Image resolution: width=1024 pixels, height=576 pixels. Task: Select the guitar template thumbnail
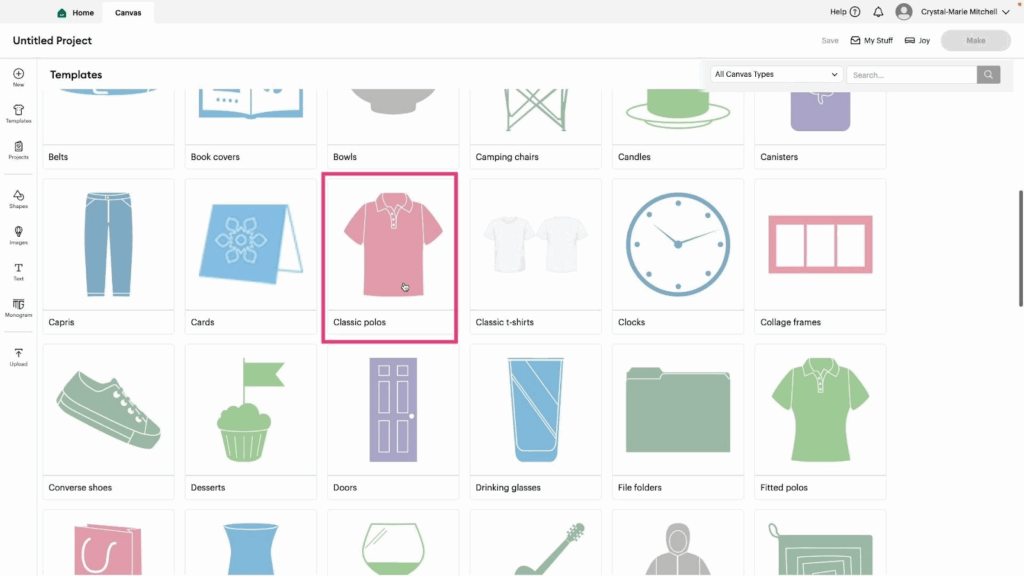pyautogui.click(x=536, y=543)
